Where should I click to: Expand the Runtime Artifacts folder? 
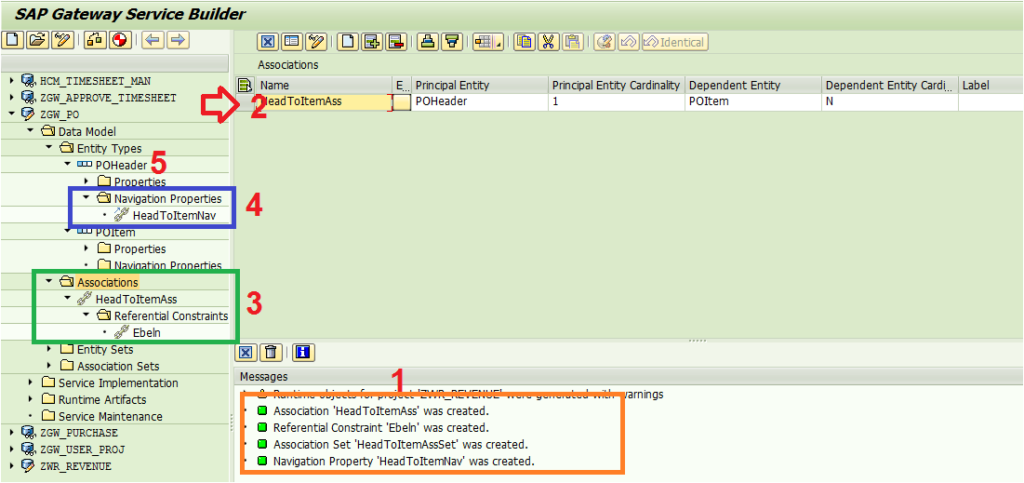tap(30, 399)
